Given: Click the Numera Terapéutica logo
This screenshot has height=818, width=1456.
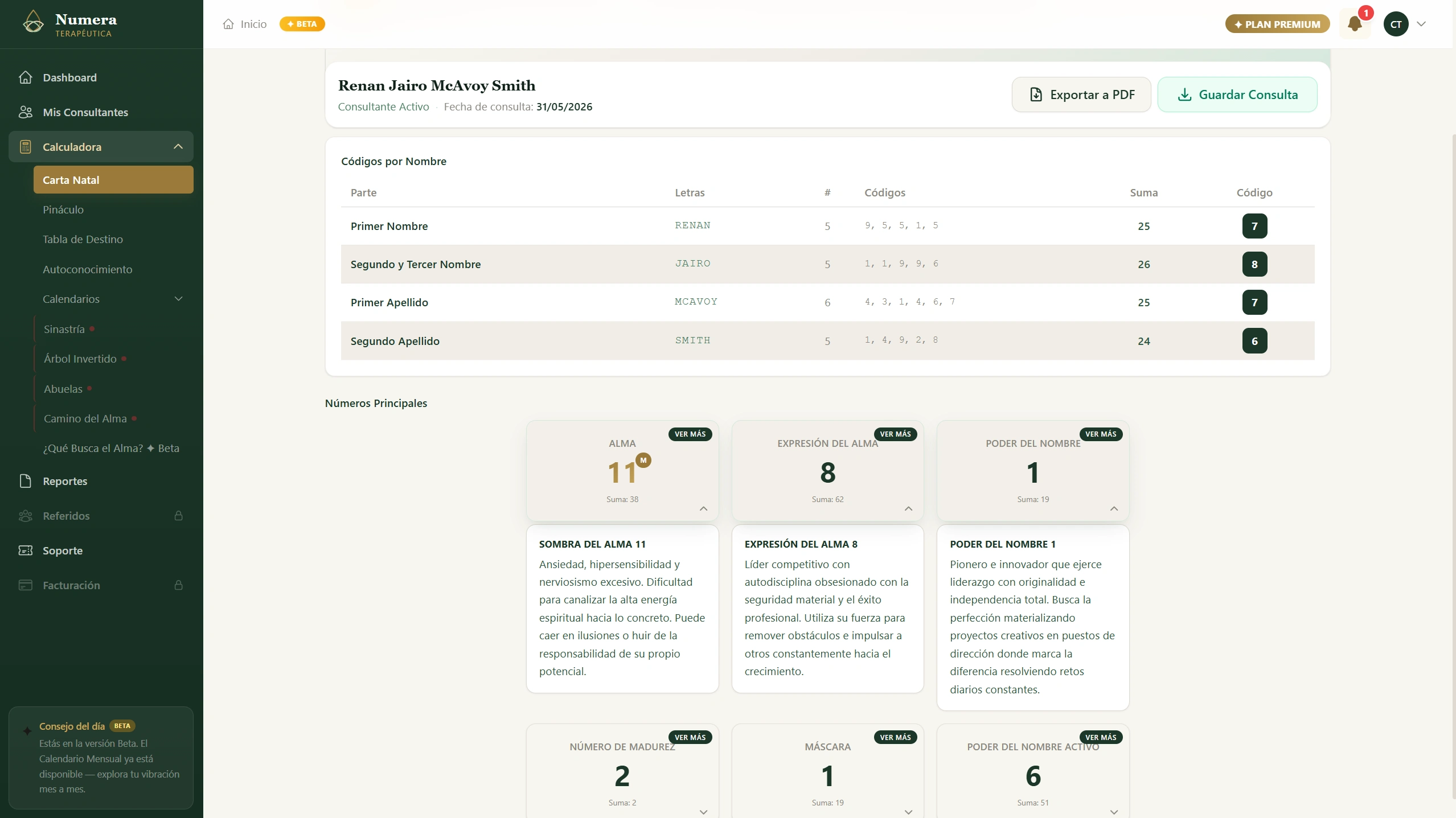Looking at the screenshot, I should pyautogui.click(x=69, y=24).
